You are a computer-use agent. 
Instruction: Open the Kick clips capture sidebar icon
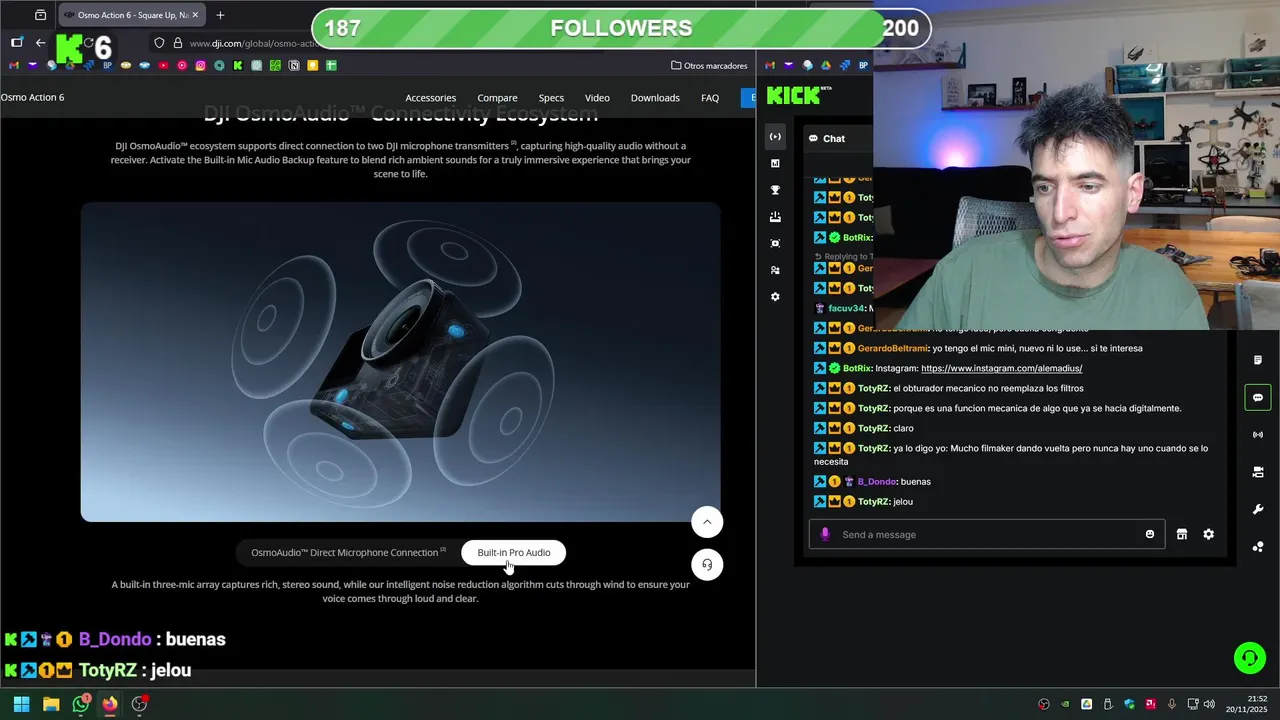click(x=775, y=243)
